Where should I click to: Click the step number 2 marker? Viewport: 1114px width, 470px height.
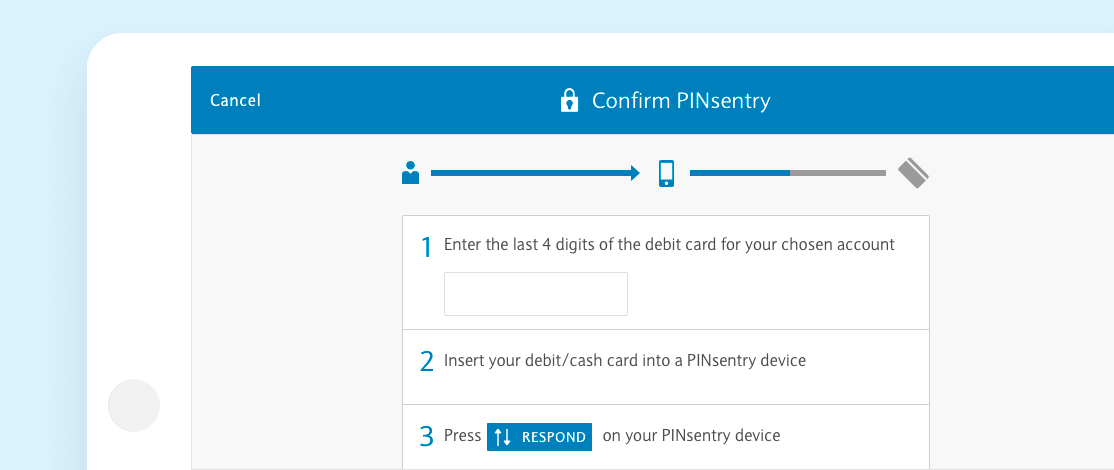click(427, 361)
